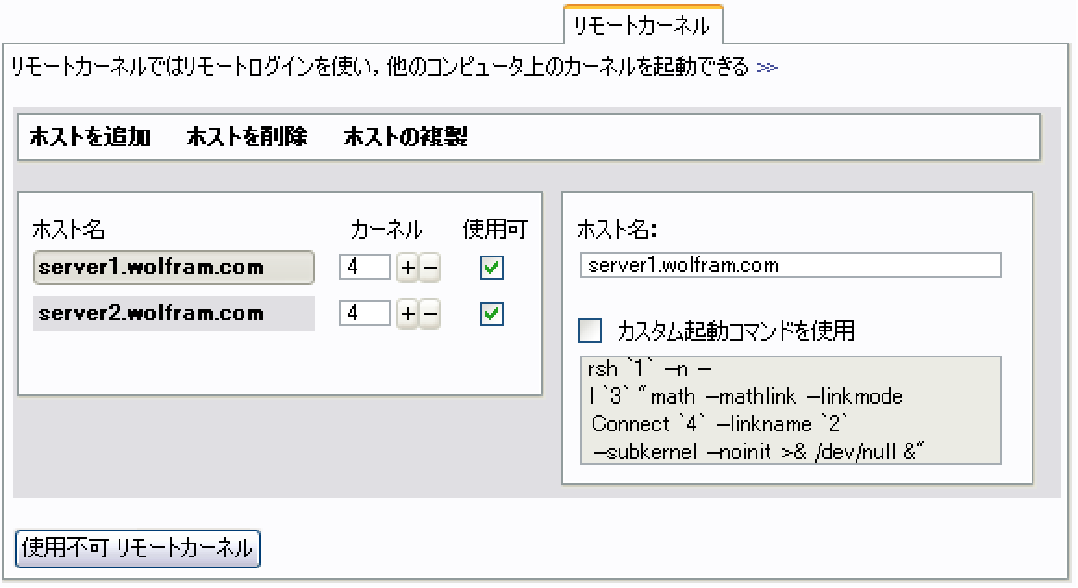Viewport: 1078px width, 588px height.
Task: Decrease kernels for server1.wolfram.com with minus
Action: tap(430, 268)
